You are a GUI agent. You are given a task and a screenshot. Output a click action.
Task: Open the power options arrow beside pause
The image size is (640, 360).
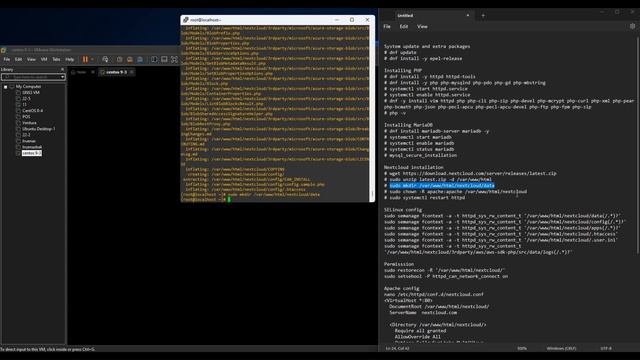92,60
